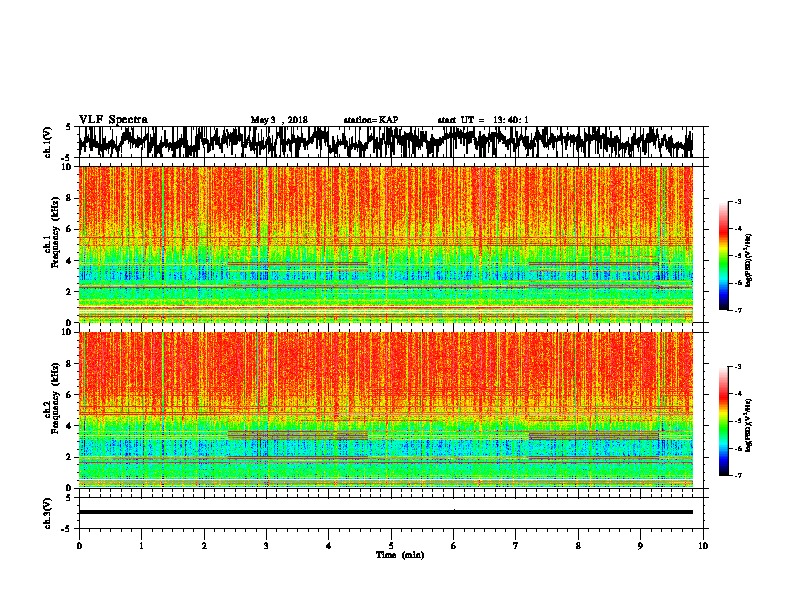Click the ch.1 spectrogram panel
The image size is (792, 612).
click(x=385, y=244)
